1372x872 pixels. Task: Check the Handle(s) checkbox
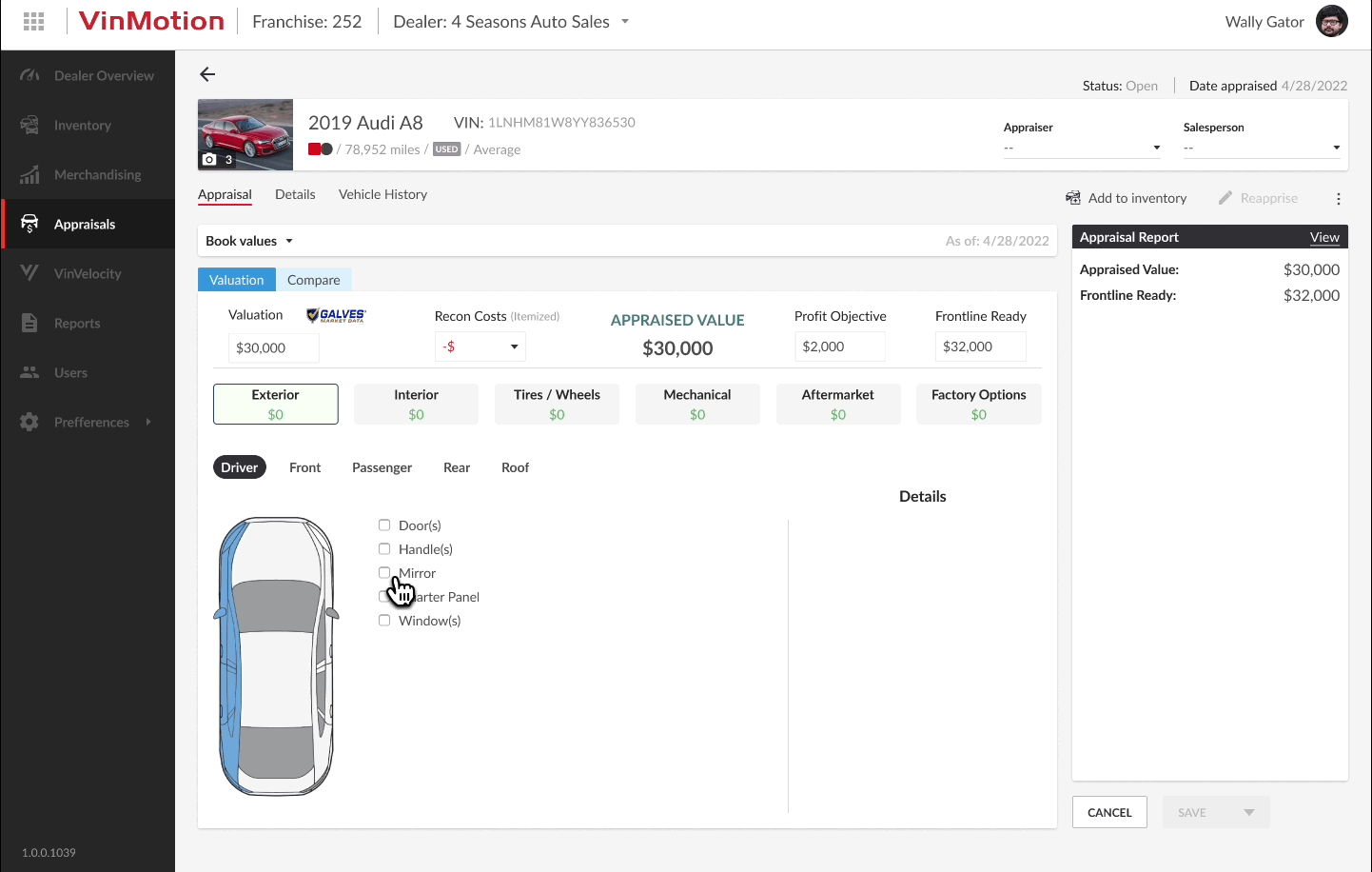coord(384,548)
